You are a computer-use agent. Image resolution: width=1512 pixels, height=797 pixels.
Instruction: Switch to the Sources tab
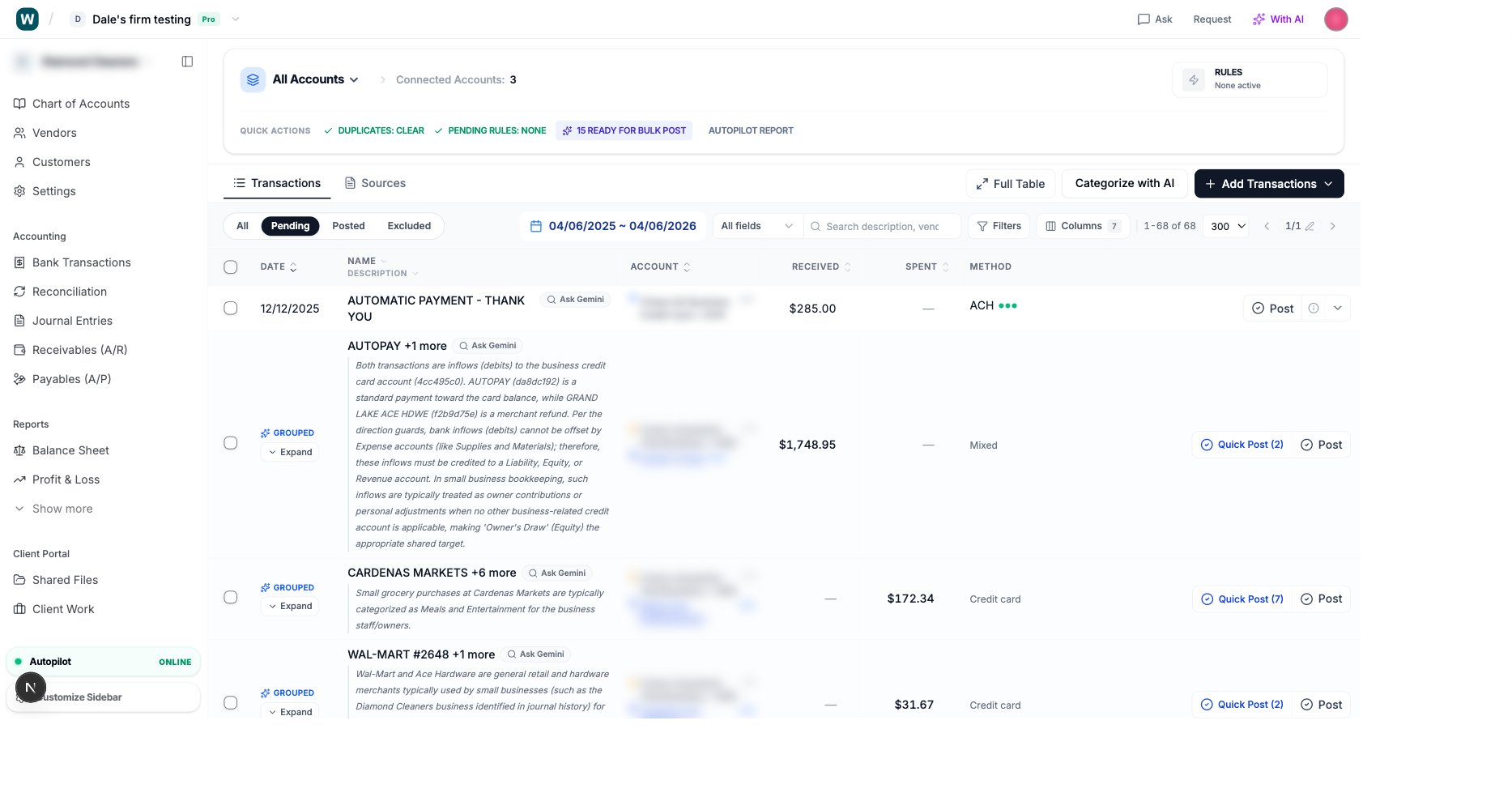click(375, 183)
